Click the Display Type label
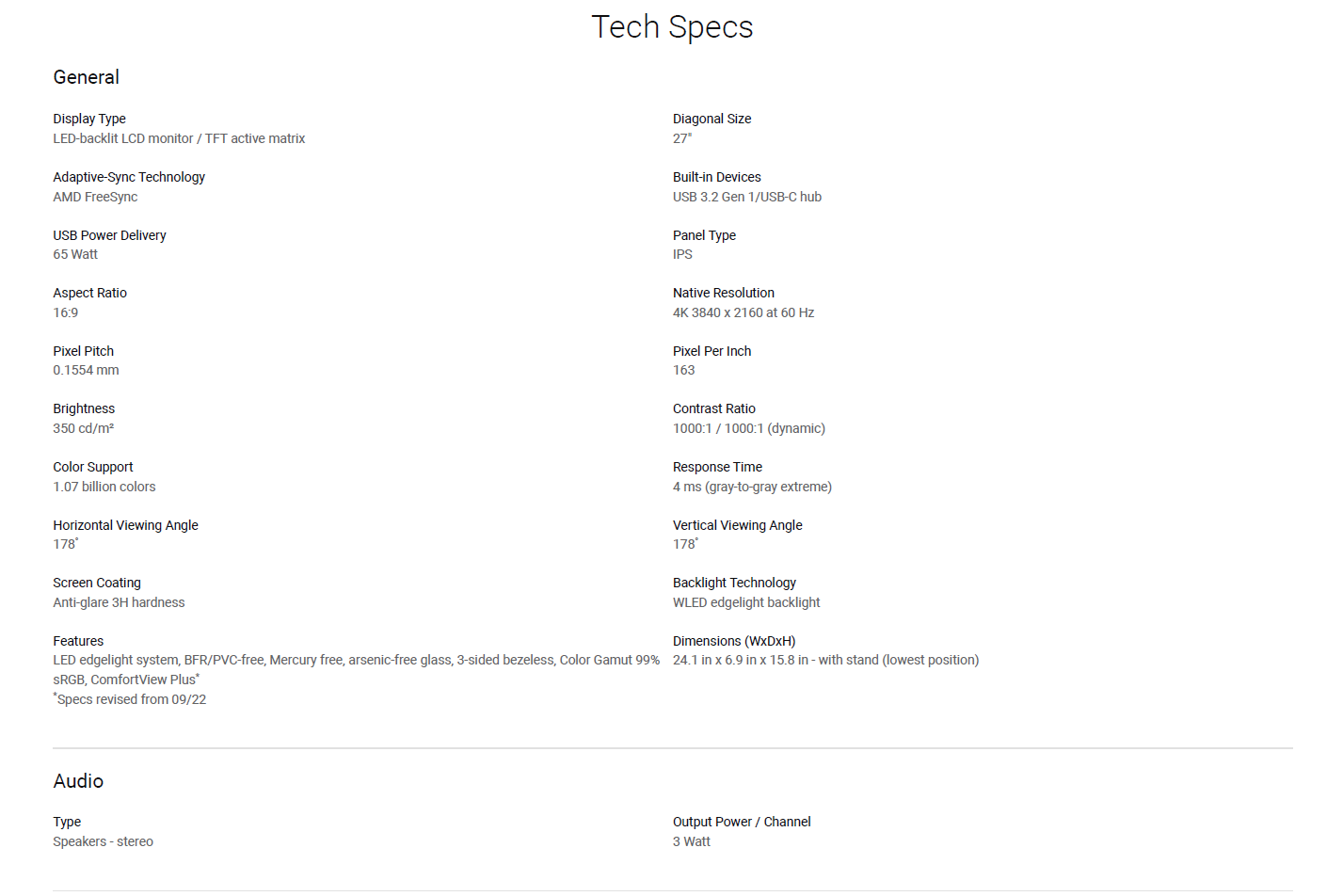 click(89, 119)
